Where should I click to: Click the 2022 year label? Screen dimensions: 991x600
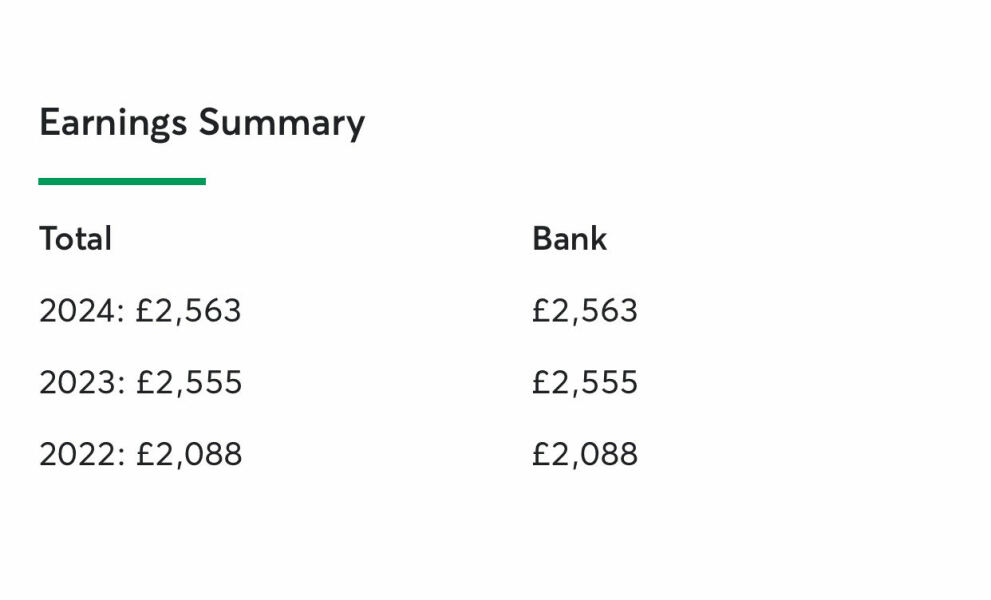point(76,455)
